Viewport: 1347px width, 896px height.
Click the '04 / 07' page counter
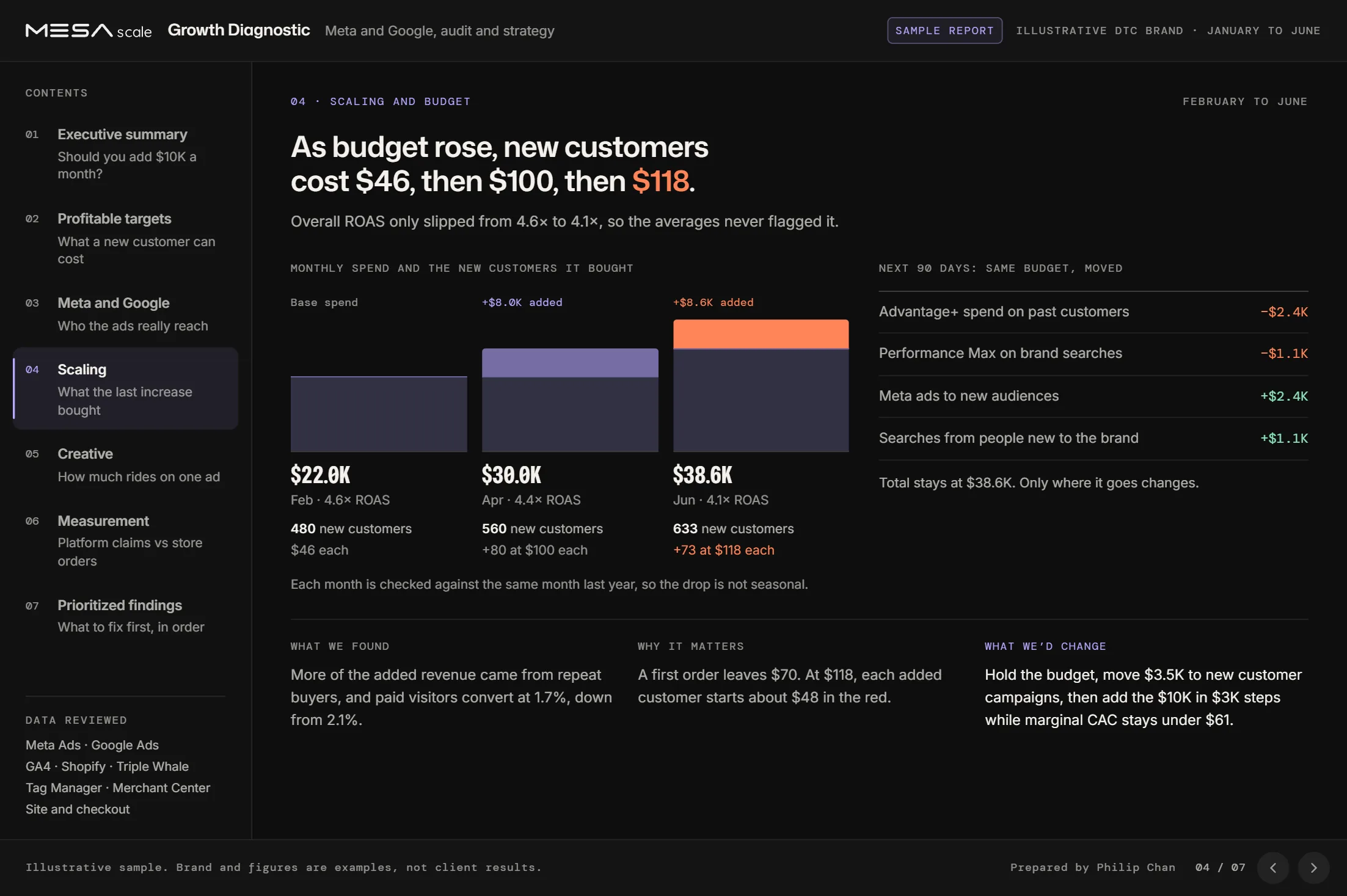1220,867
